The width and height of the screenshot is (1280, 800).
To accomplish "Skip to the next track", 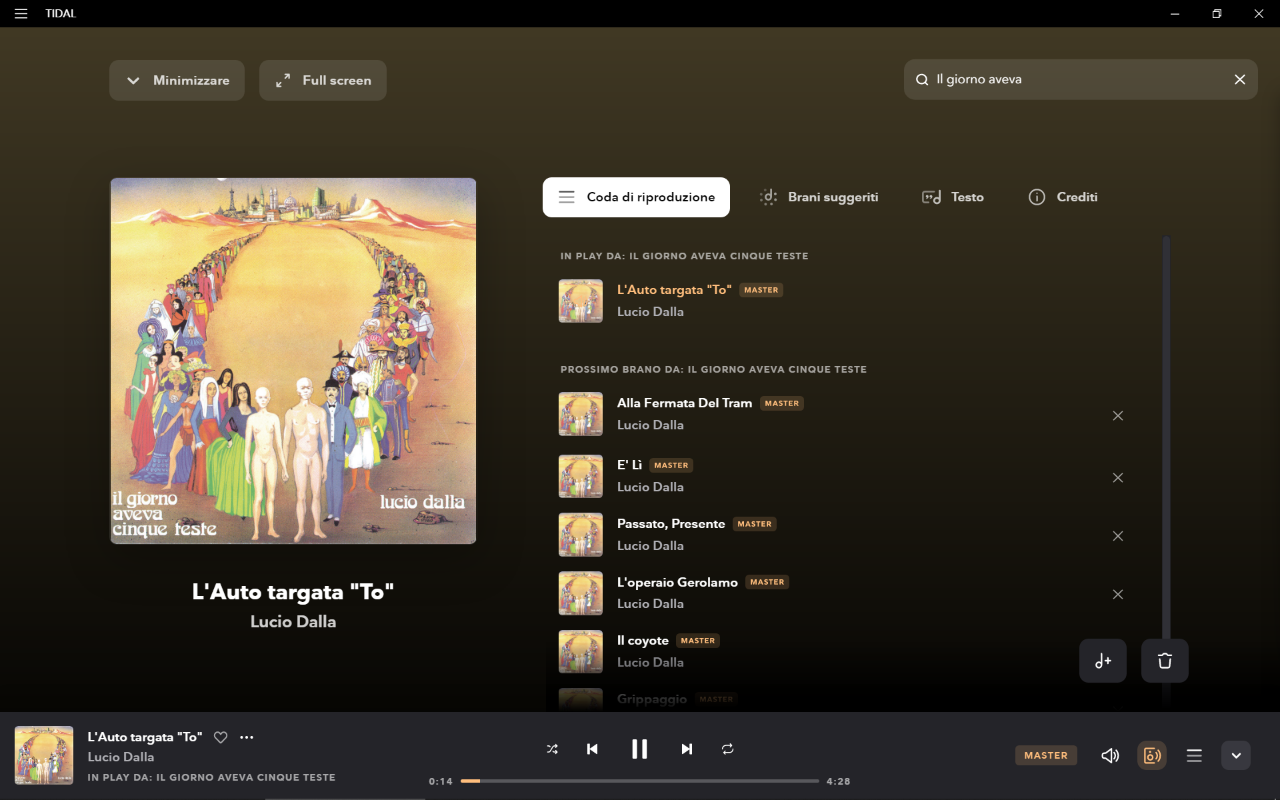I will pyautogui.click(x=687, y=749).
